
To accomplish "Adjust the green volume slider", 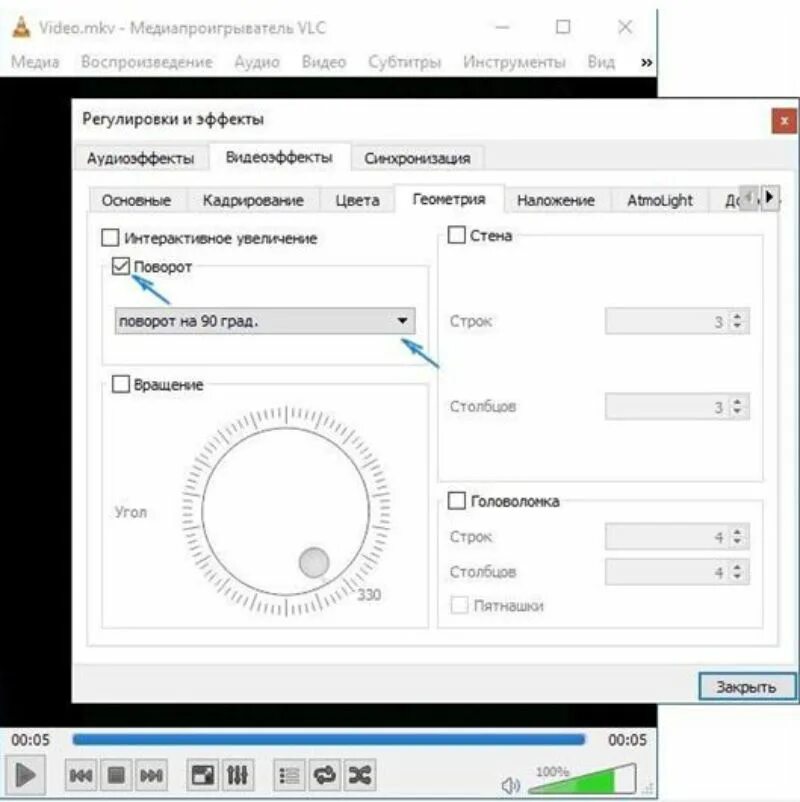I will [583, 780].
